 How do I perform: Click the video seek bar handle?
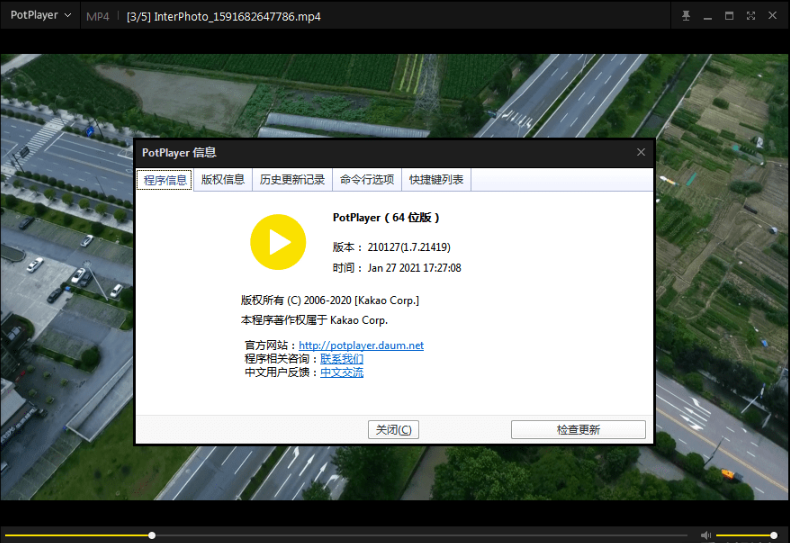pyautogui.click(x=152, y=535)
